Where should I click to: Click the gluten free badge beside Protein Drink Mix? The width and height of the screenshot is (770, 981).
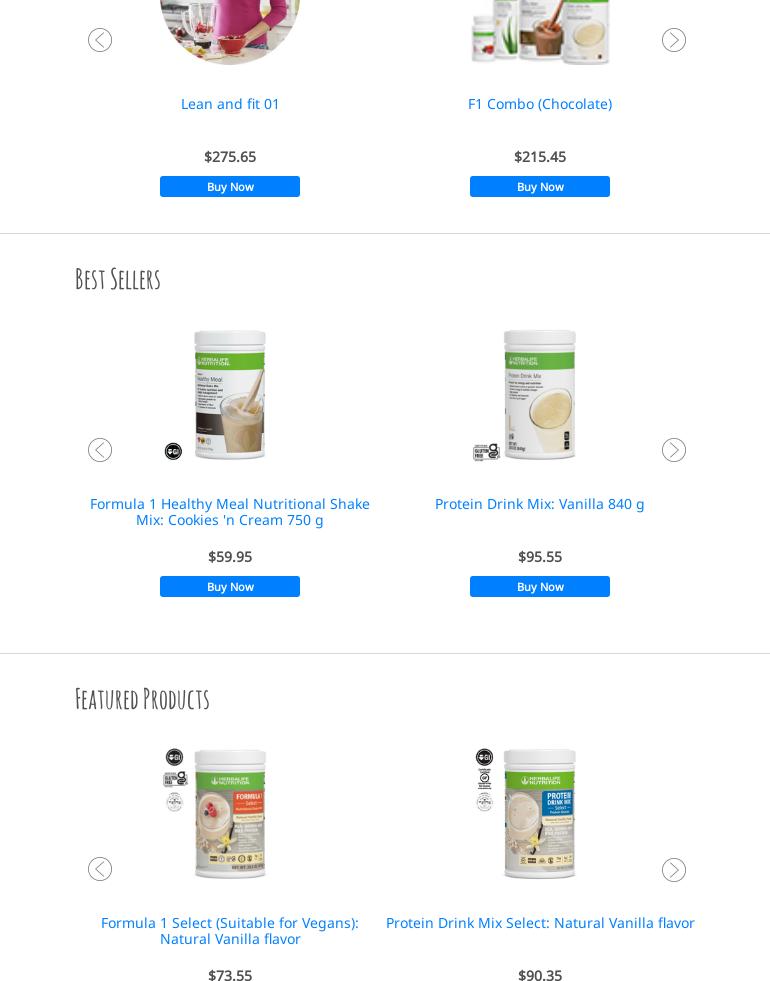pos(486,452)
